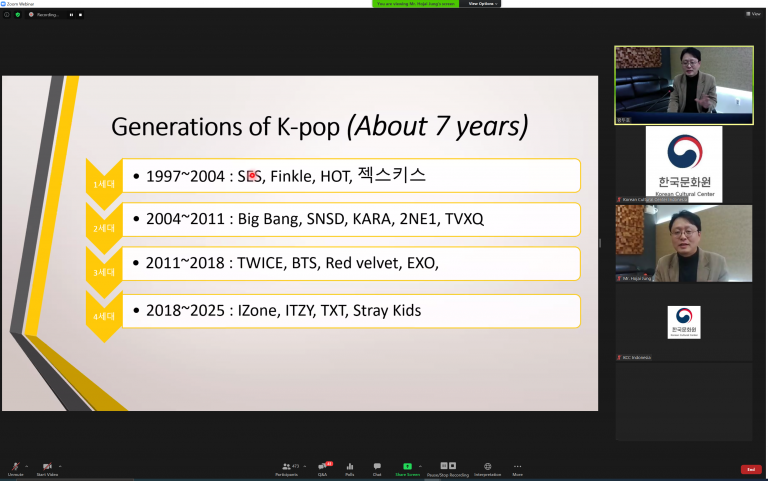The height and width of the screenshot is (481, 768).
Task: Open the More options menu
Action: [x=517, y=467]
